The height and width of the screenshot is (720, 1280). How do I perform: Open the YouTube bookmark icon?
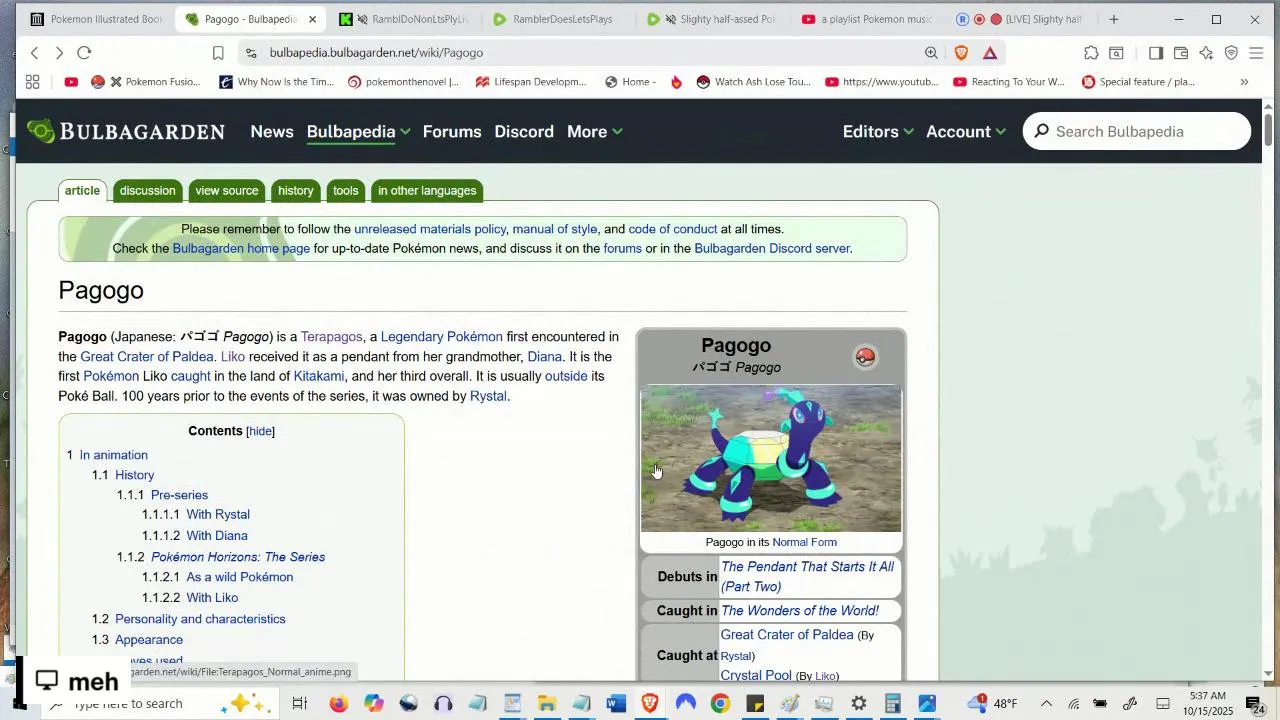(71, 82)
